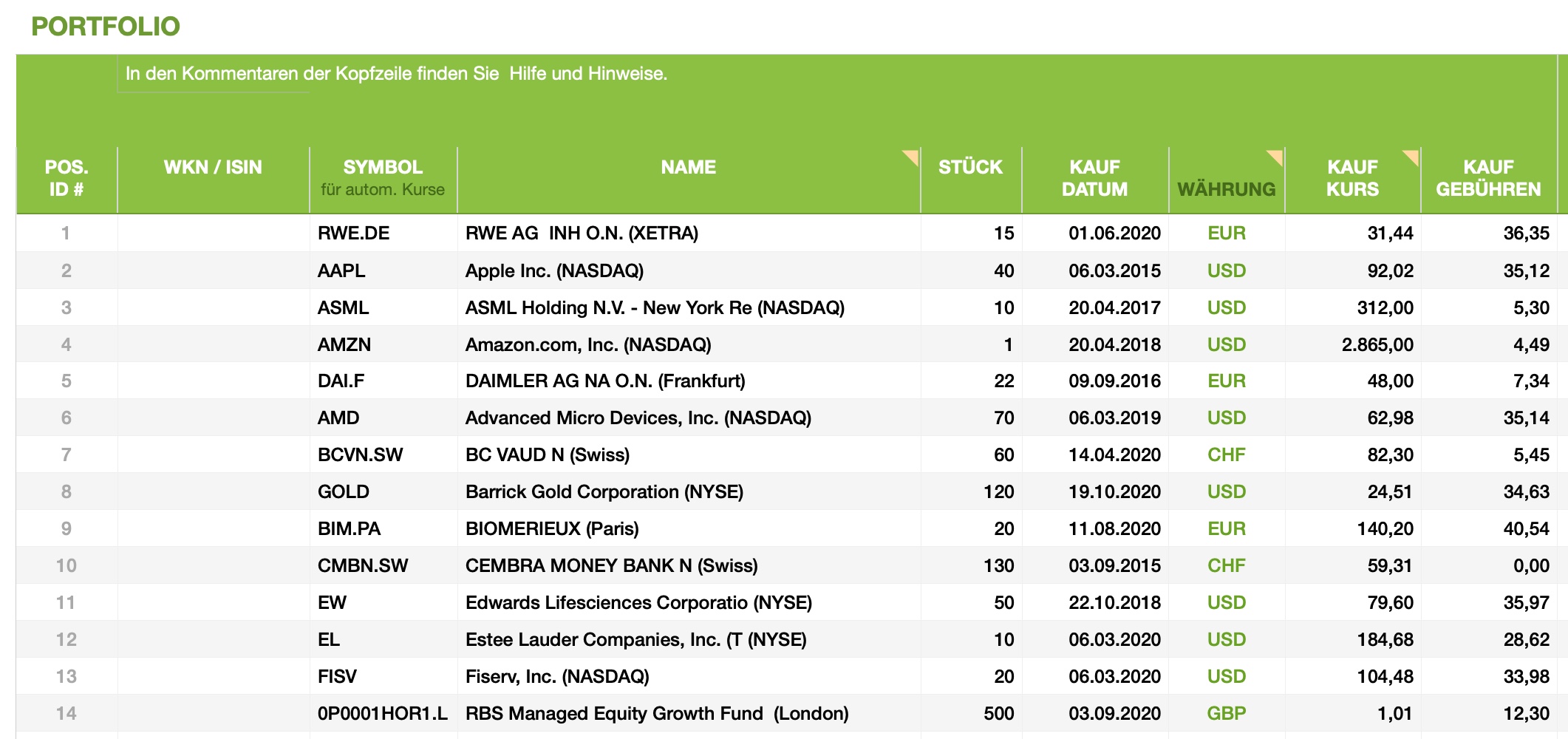Click the WKN / ISIN column header
The image size is (1568, 739).
[x=213, y=168]
